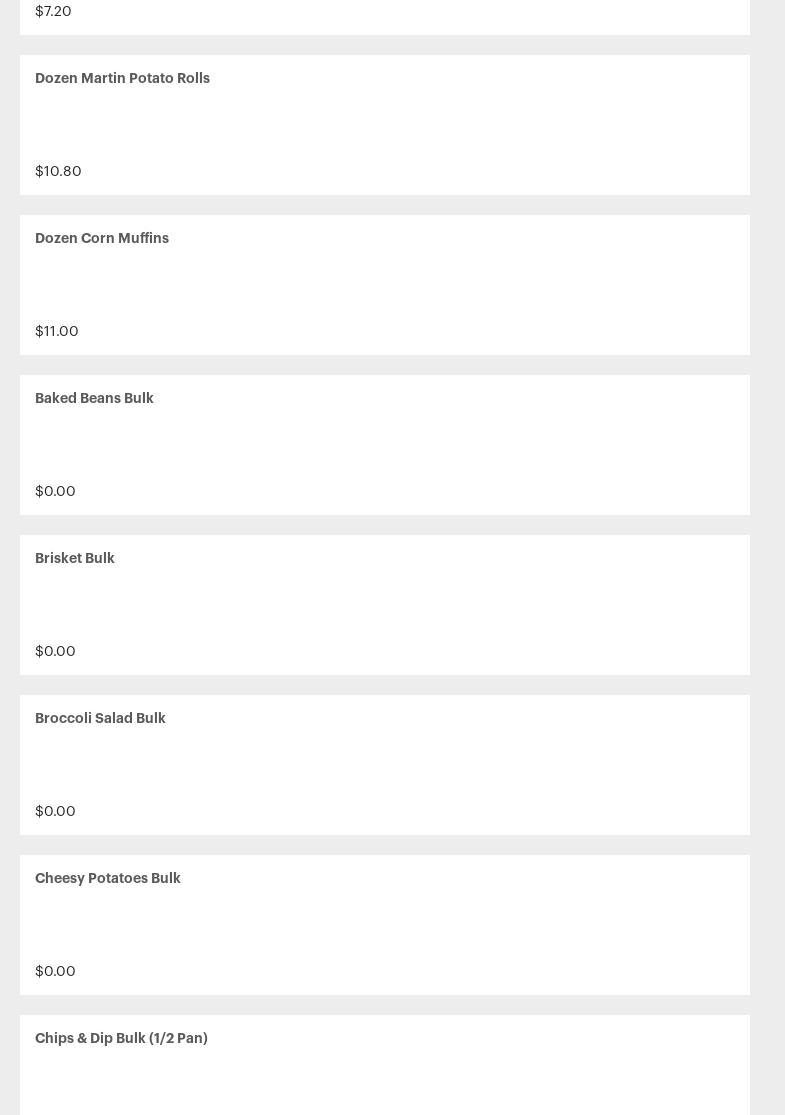Open the Baked Beans Bulk item

tap(94, 398)
